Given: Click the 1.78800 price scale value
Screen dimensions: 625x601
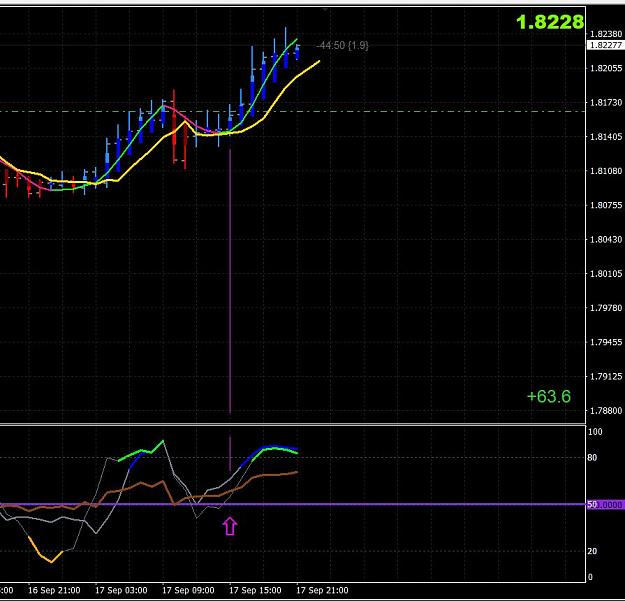Looking at the screenshot, I should 605,410.
